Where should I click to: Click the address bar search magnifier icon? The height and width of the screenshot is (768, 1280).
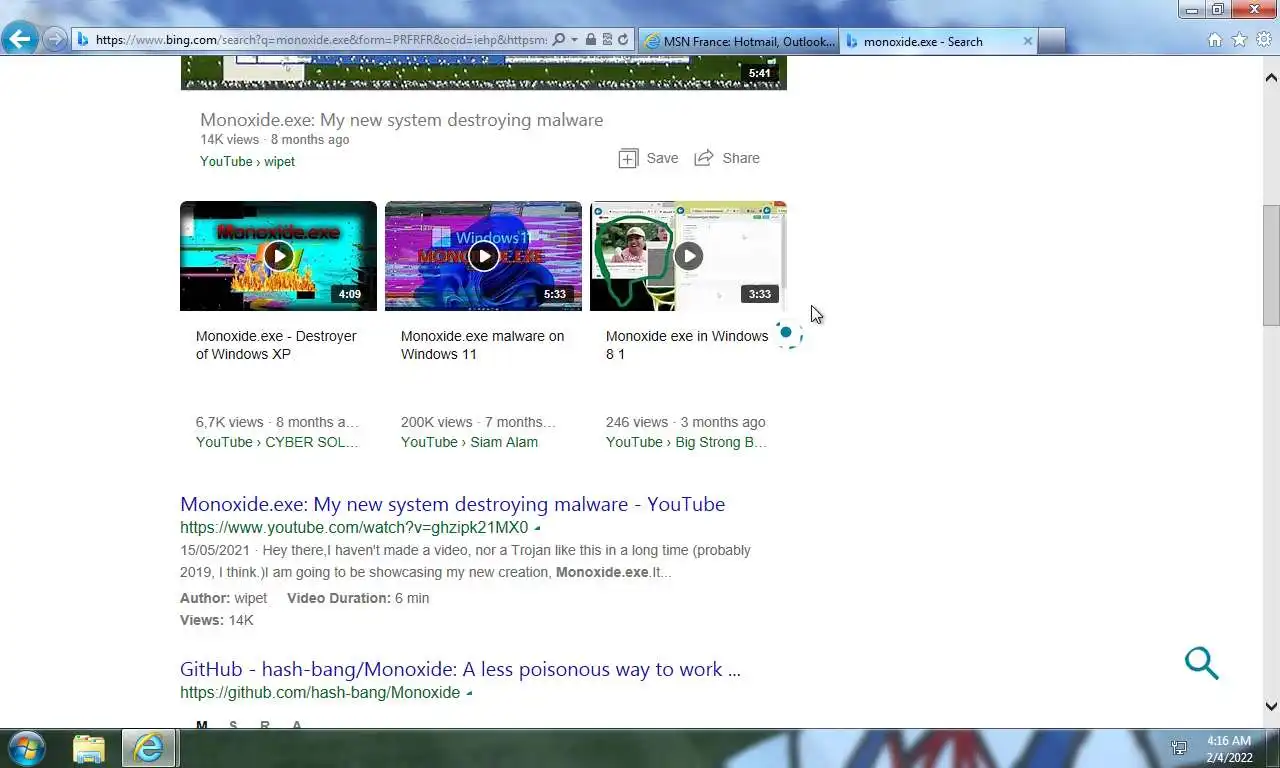(x=558, y=40)
